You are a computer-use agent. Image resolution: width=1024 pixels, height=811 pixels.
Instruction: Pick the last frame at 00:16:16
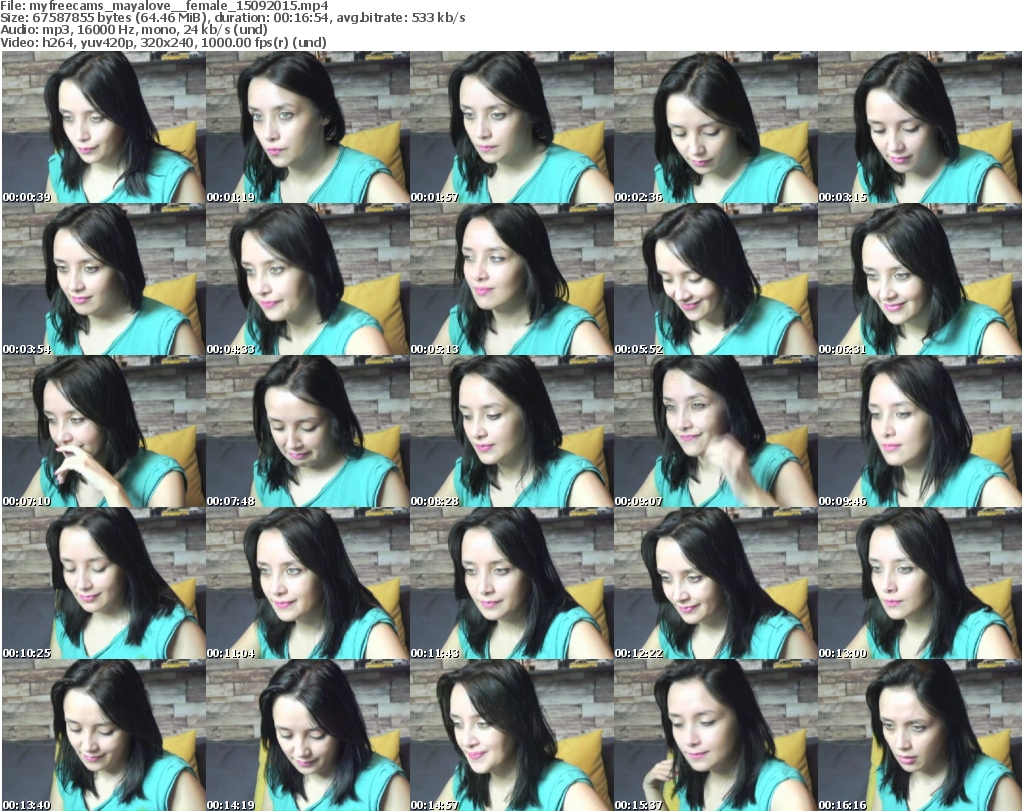pyautogui.click(x=919, y=735)
